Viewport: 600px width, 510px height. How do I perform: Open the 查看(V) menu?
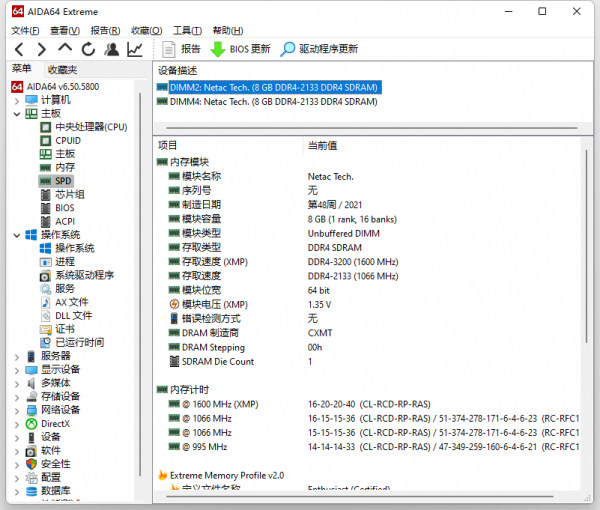point(65,31)
